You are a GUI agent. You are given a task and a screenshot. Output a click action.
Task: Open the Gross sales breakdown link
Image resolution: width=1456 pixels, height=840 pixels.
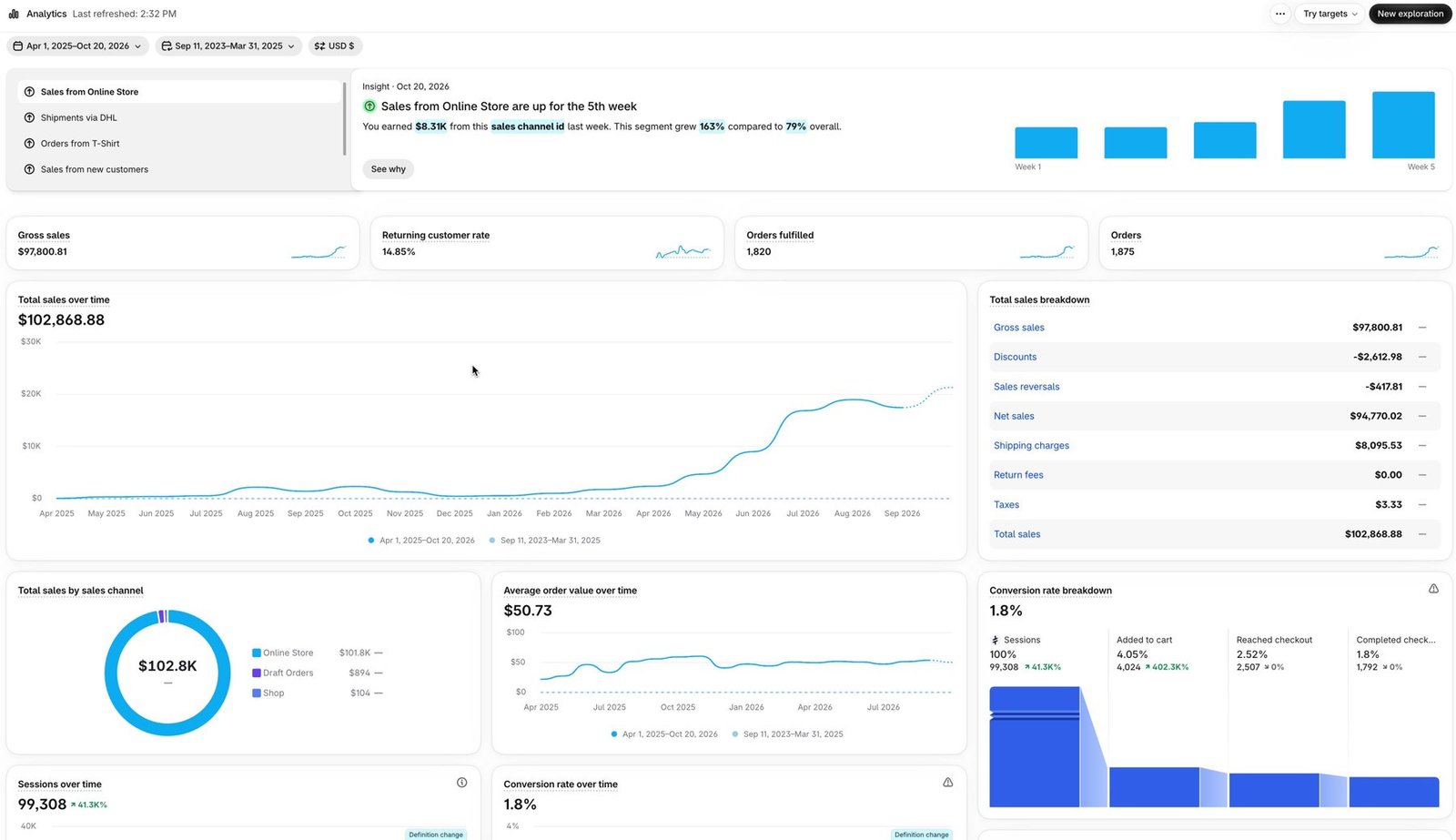(1018, 328)
